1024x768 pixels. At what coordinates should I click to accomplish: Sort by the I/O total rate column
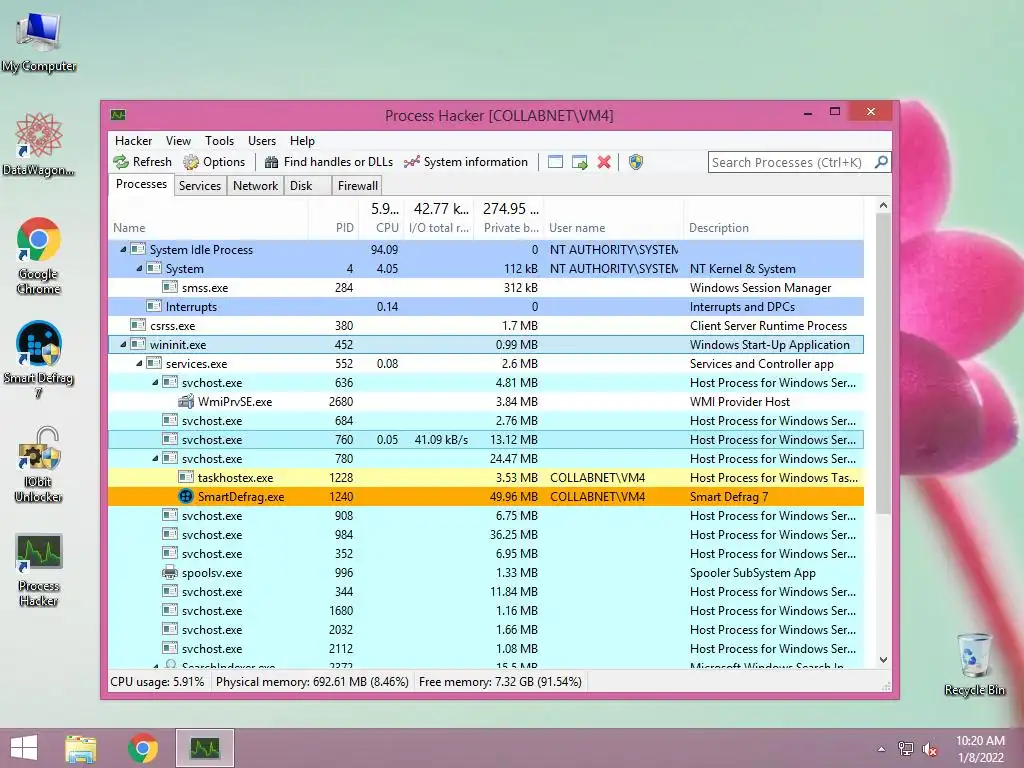pyautogui.click(x=439, y=228)
